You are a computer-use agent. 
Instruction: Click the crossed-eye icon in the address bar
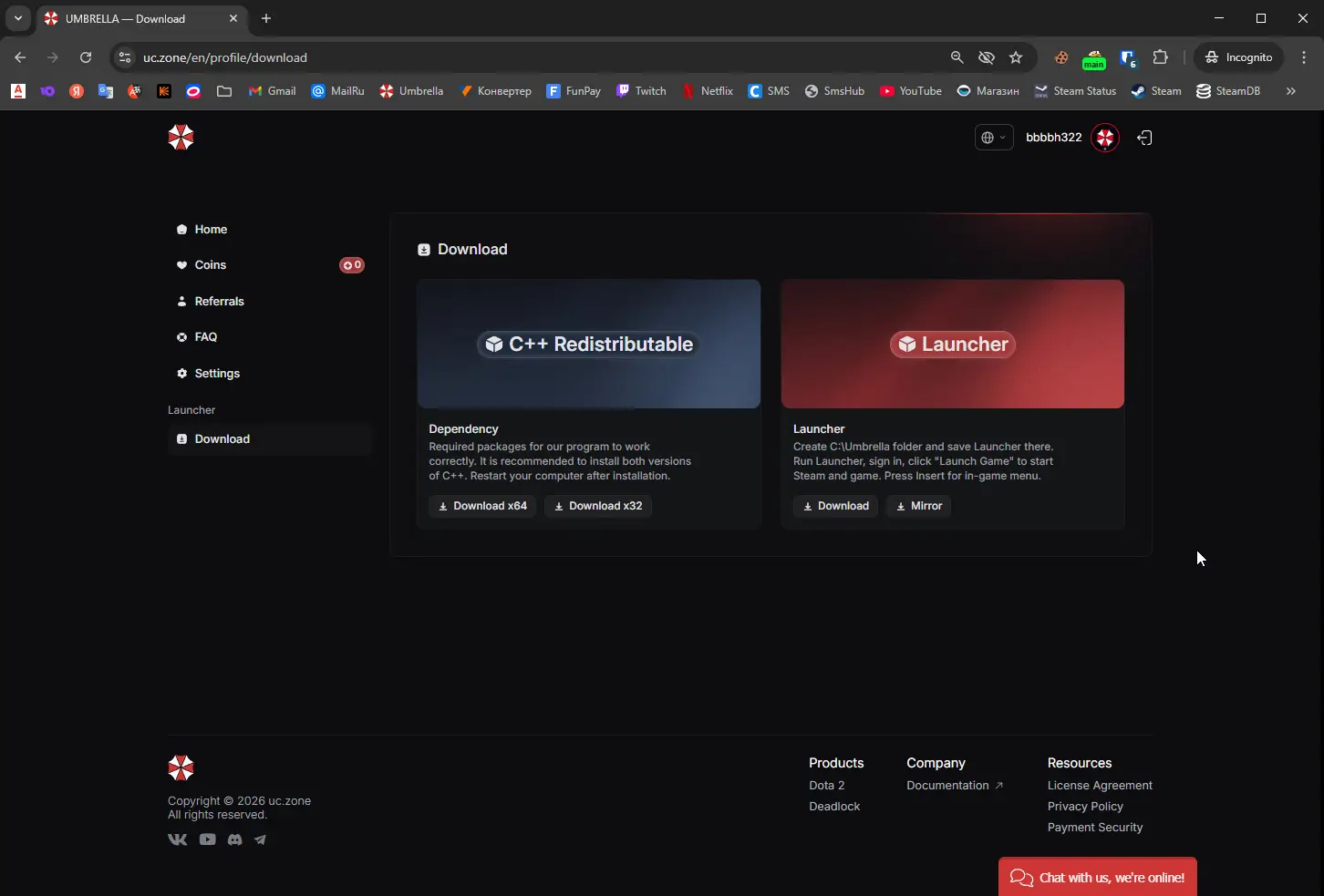pos(987,57)
